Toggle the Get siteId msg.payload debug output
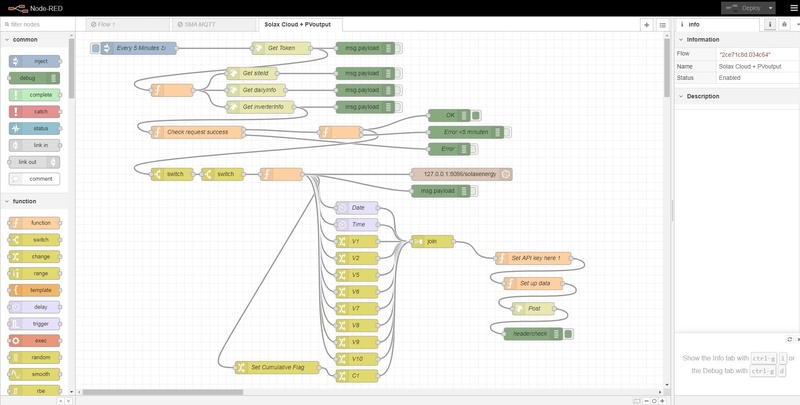Viewport: 800px width, 405px height. pos(398,73)
